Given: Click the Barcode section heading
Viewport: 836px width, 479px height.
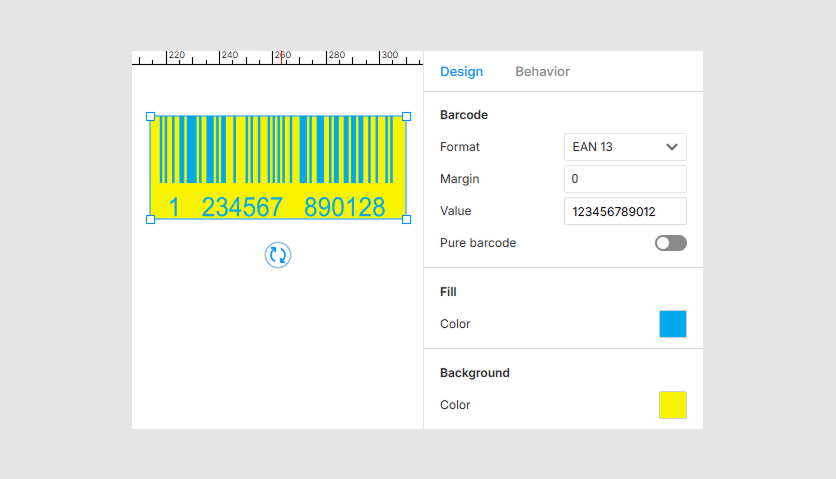Looking at the screenshot, I should 464,115.
